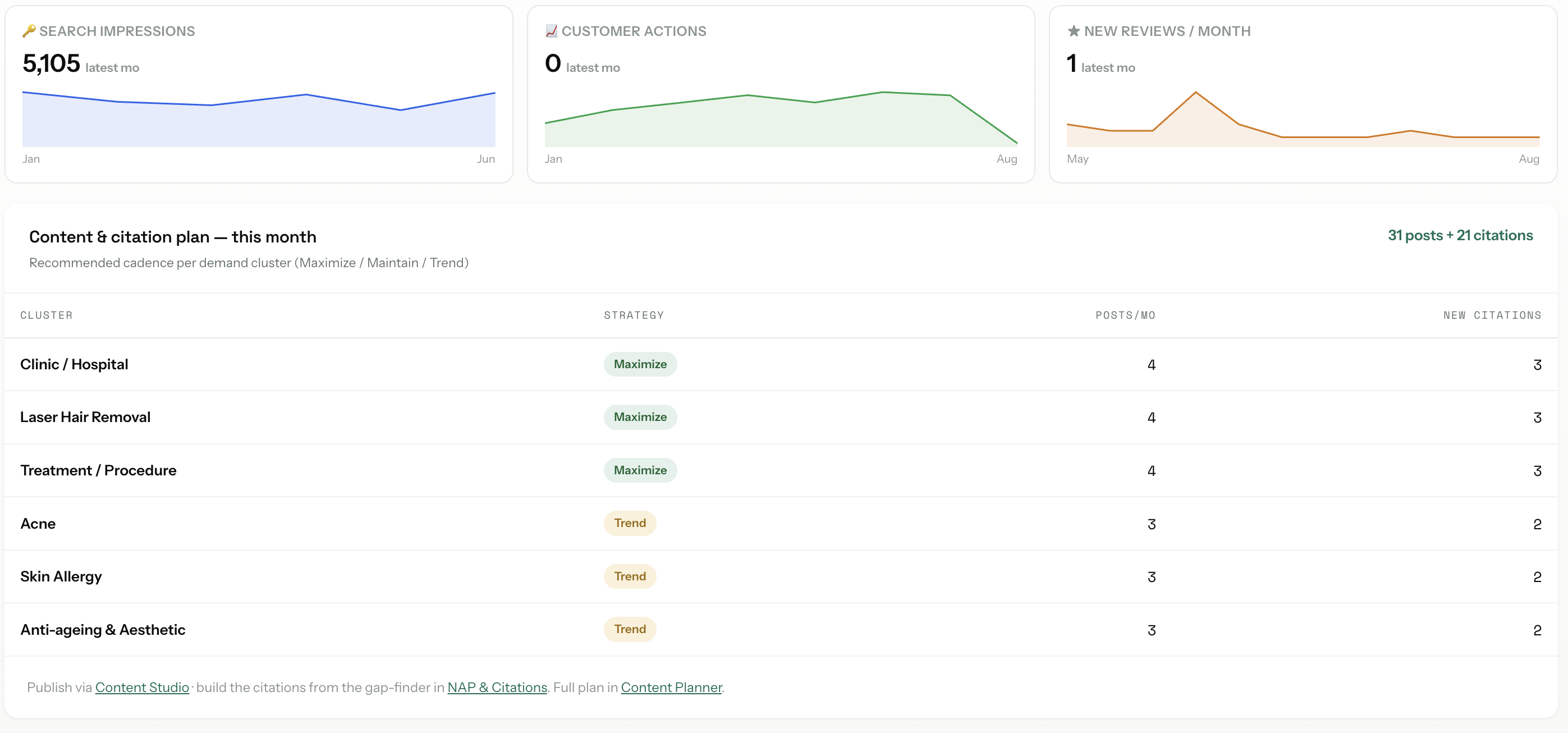Click new citations value 2 for Skin Allergy

pyautogui.click(x=1537, y=577)
